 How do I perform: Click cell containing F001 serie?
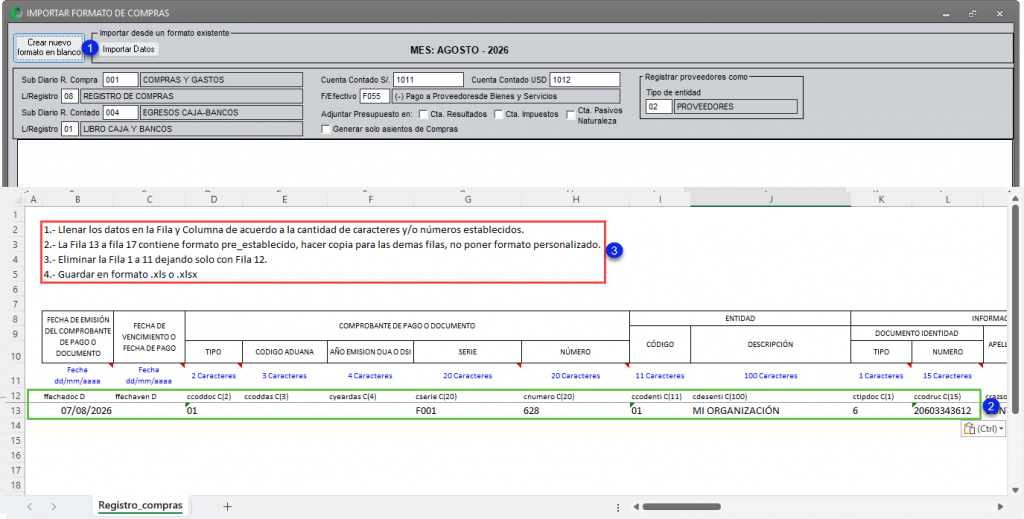[468, 411]
